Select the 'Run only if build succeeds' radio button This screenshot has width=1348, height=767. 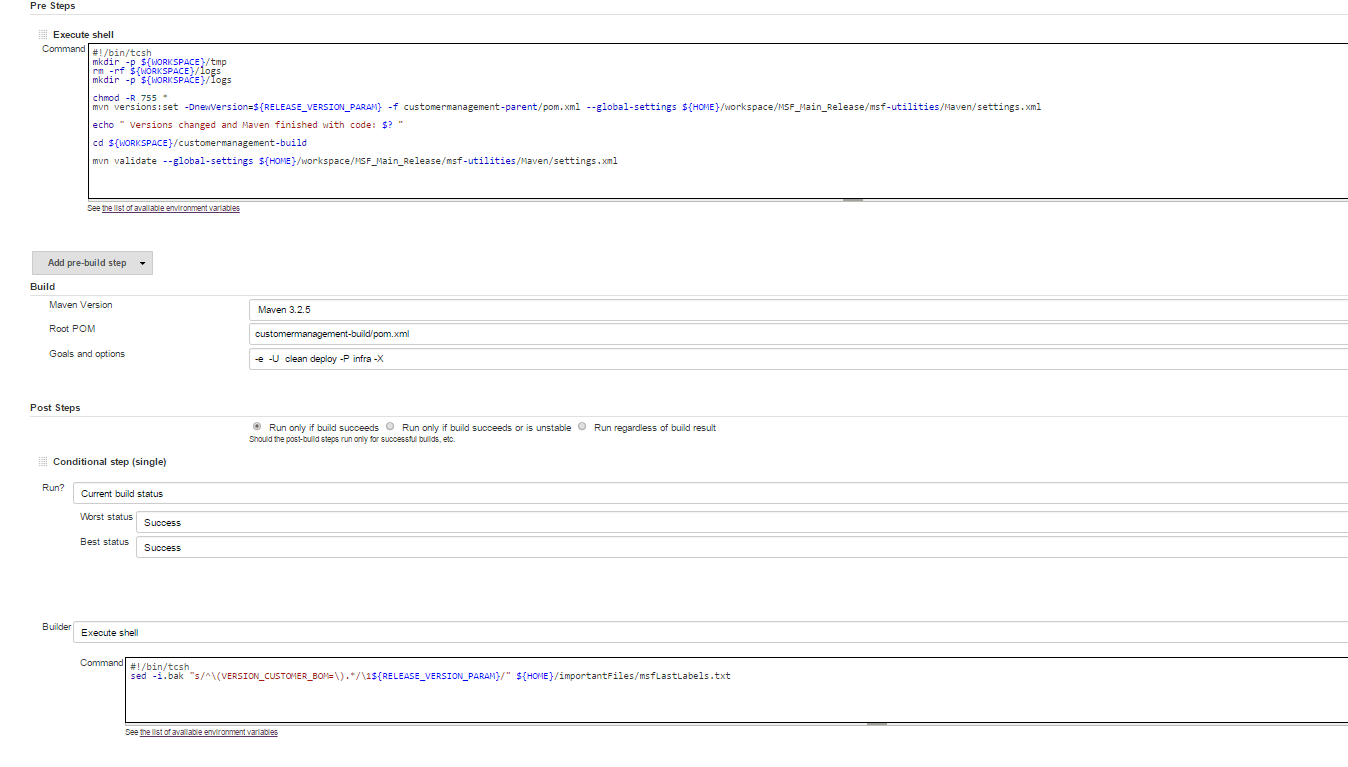point(256,427)
